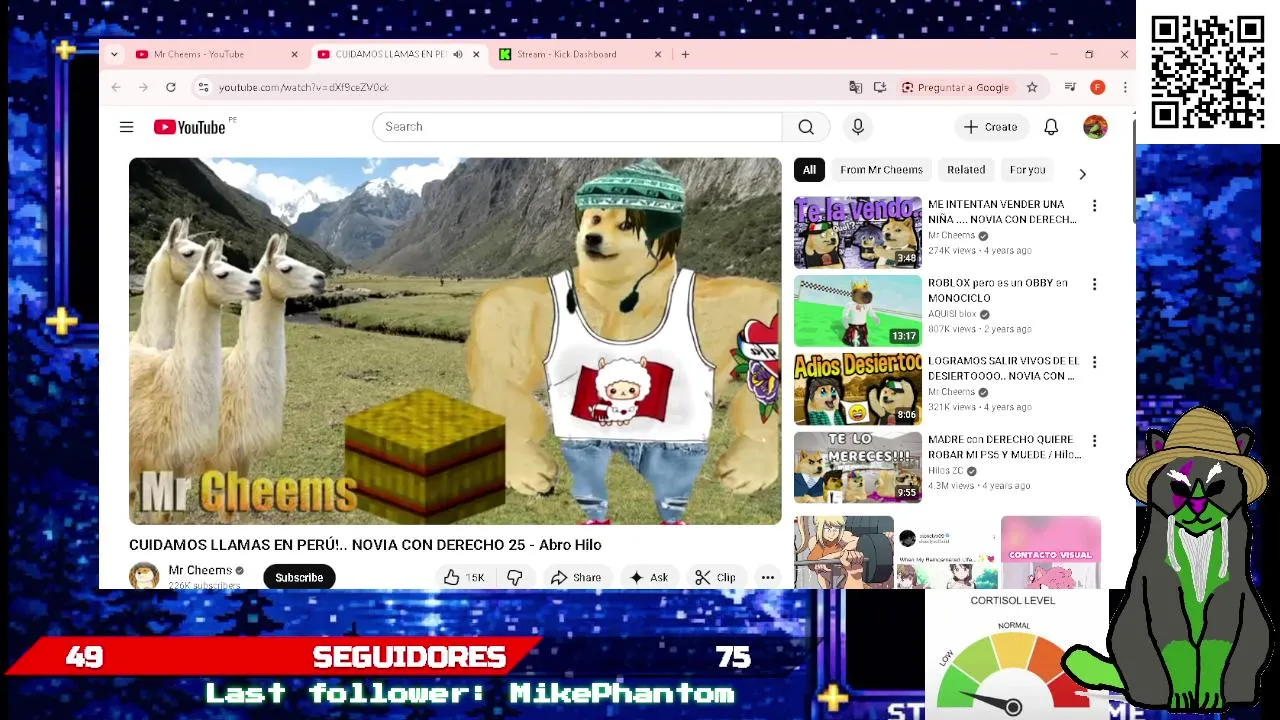Go forward in browser history

click(143, 87)
